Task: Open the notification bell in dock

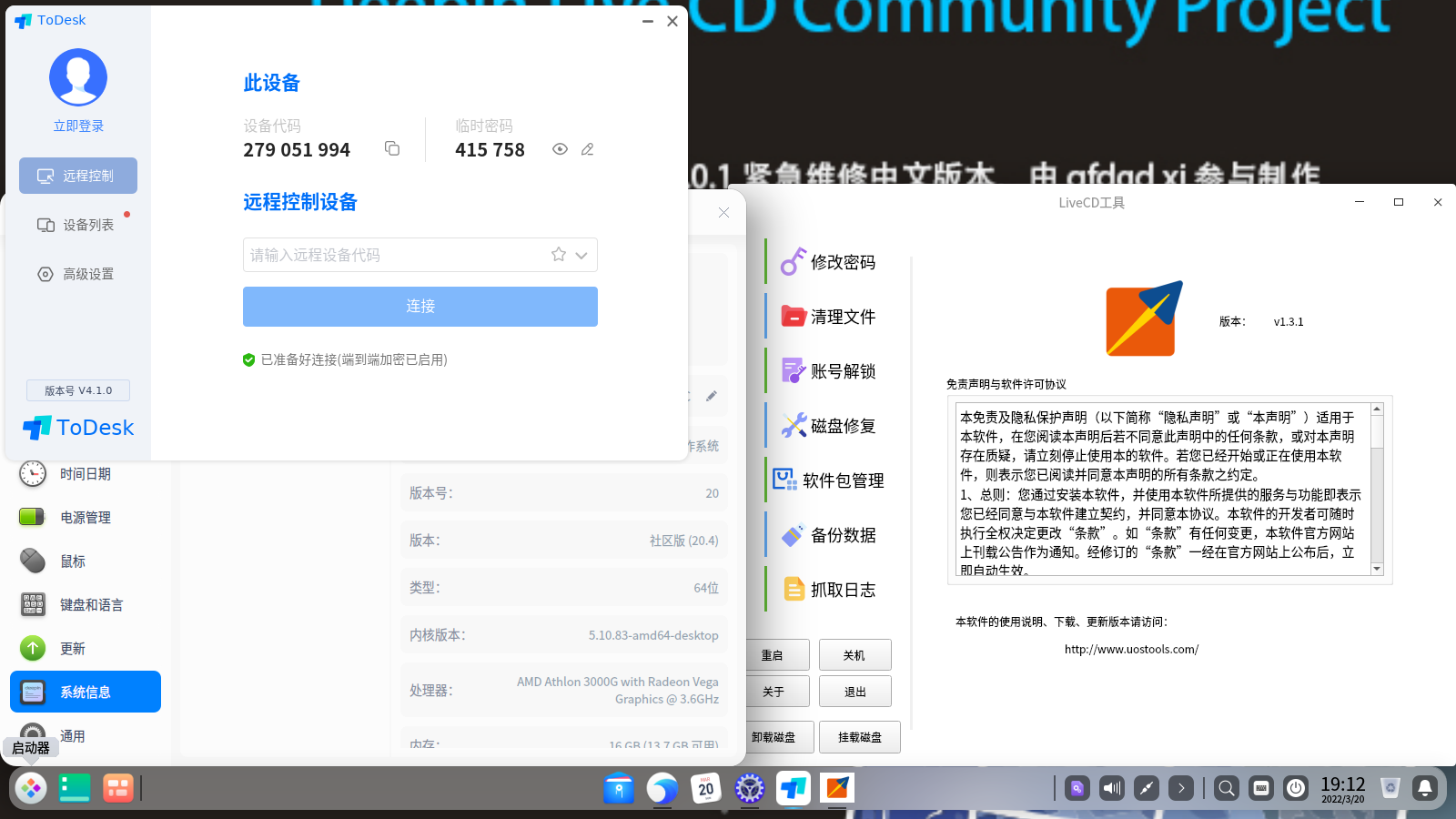Action: tap(1425, 788)
